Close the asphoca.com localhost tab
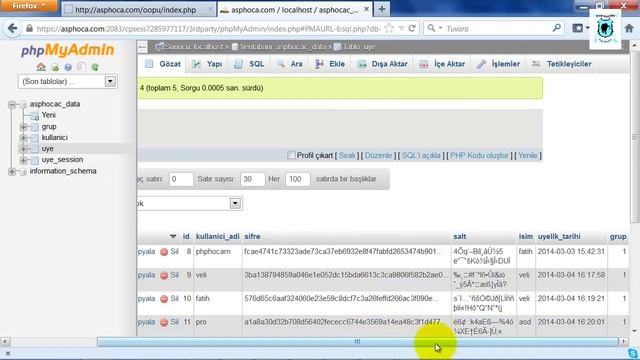640x360 pixels. click(366, 9)
